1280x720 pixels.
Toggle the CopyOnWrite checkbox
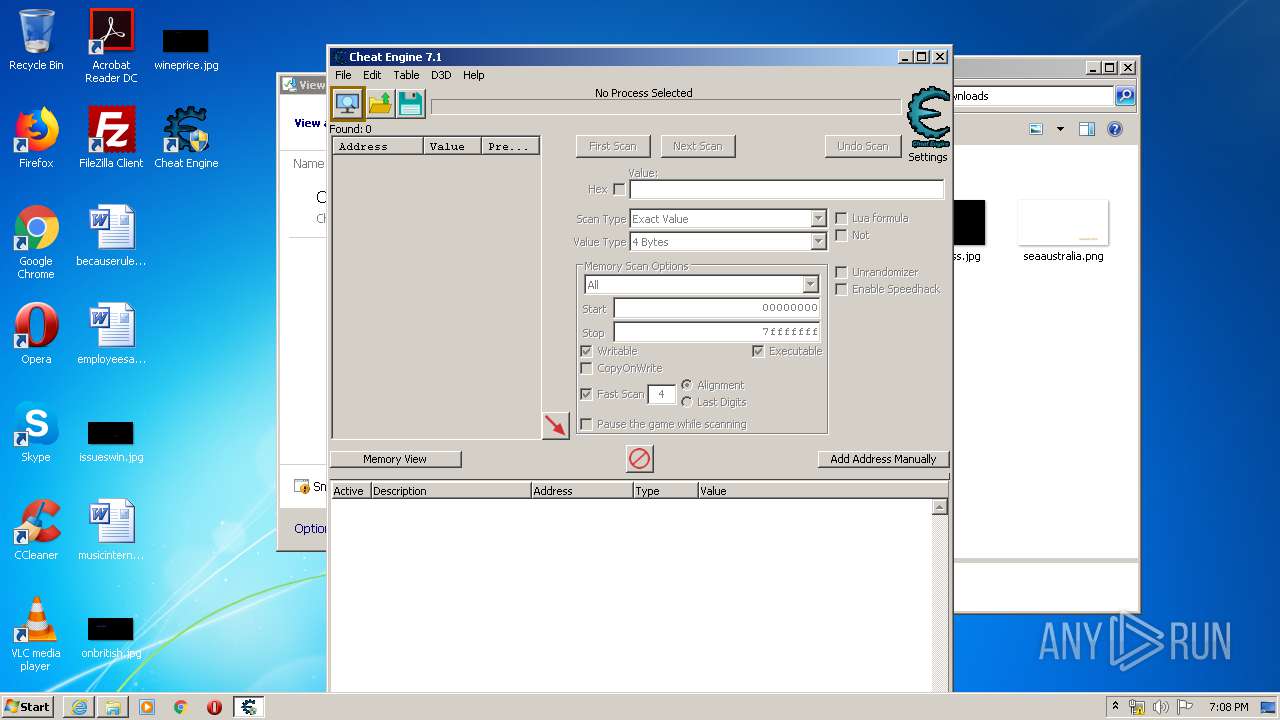point(586,368)
